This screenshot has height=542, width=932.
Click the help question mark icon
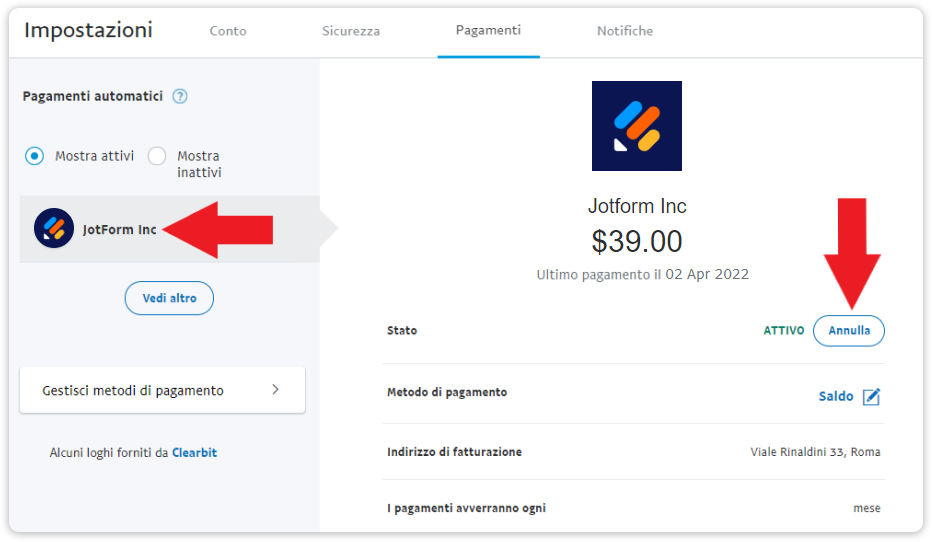point(180,97)
